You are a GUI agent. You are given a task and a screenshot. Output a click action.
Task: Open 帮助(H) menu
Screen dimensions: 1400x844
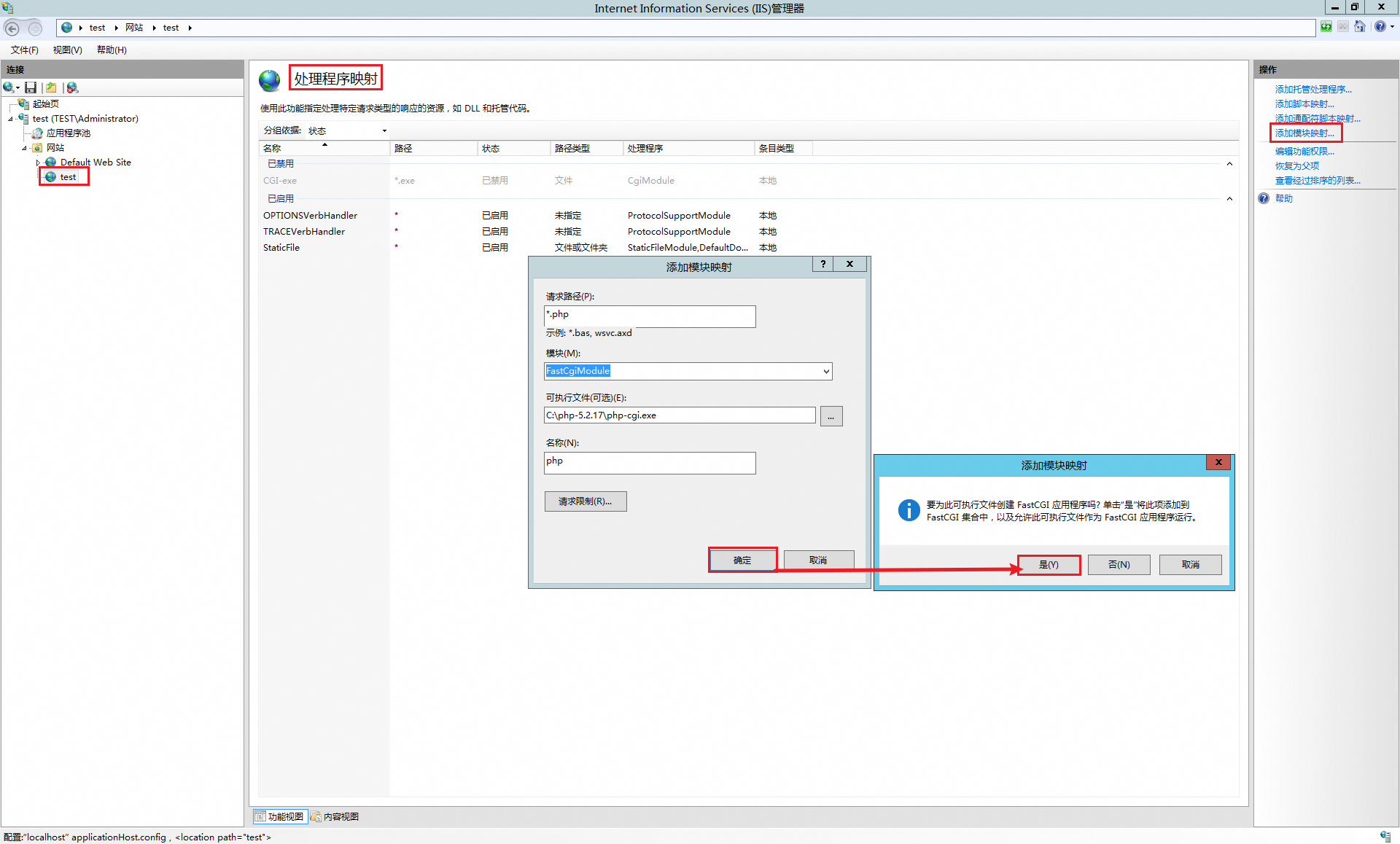(112, 50)
